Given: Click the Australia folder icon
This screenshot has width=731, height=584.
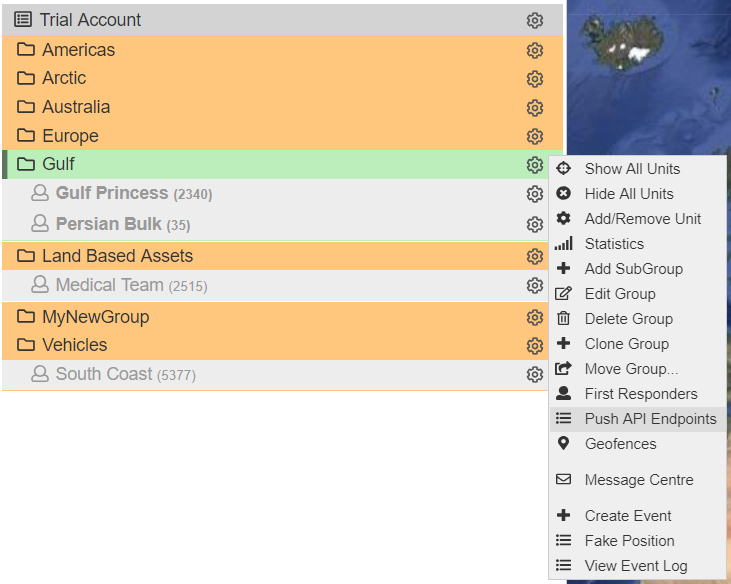Looking at the screenshot, I should pyautogui.click(x=26, y=107).
